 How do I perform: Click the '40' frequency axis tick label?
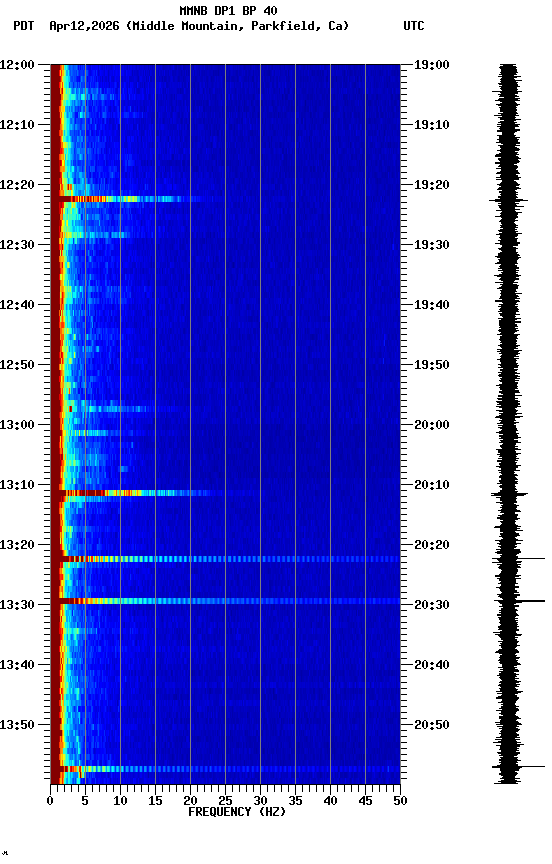331,802
